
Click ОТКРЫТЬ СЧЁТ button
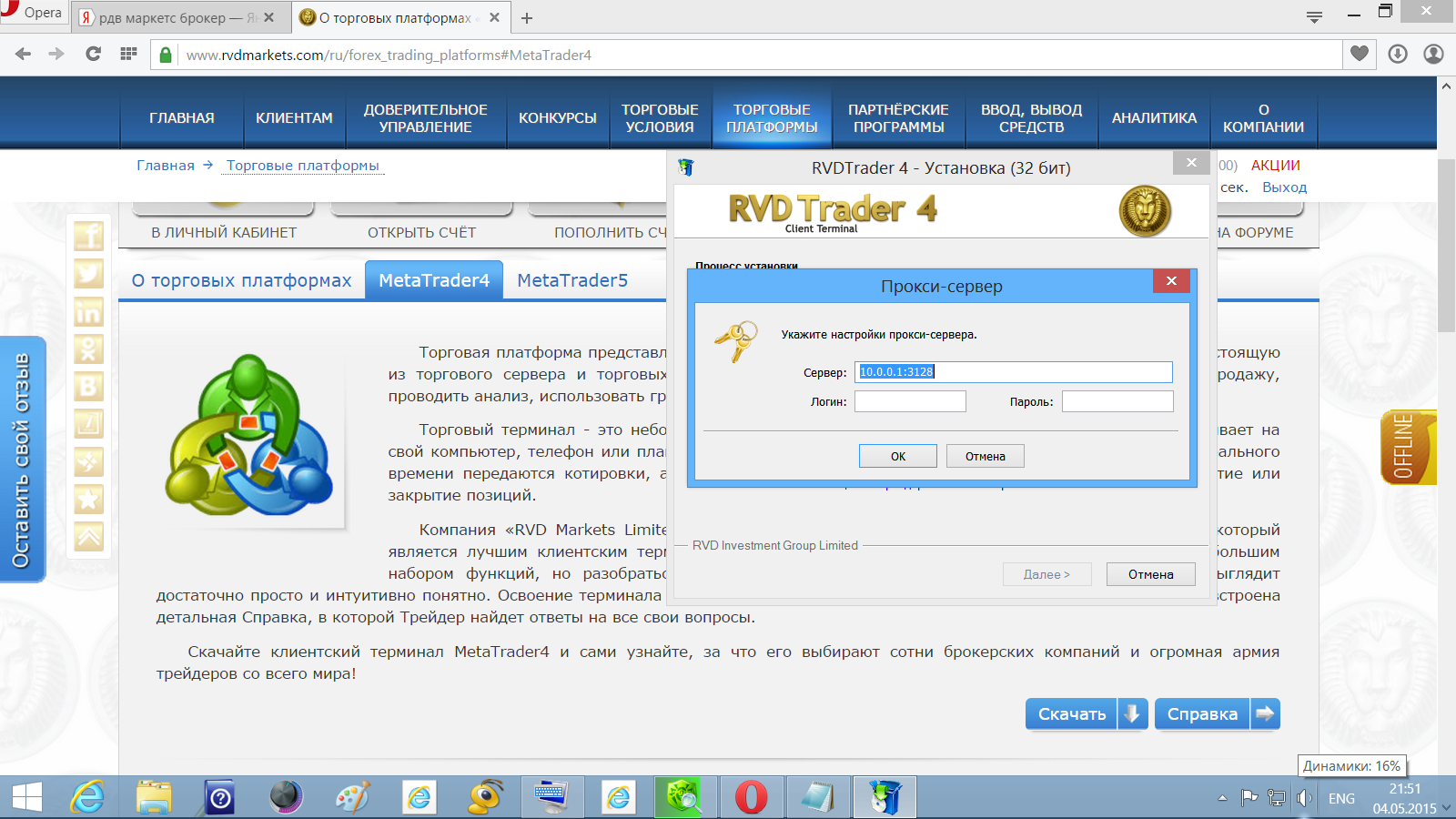pyautogui.click(x=422, y=233)
